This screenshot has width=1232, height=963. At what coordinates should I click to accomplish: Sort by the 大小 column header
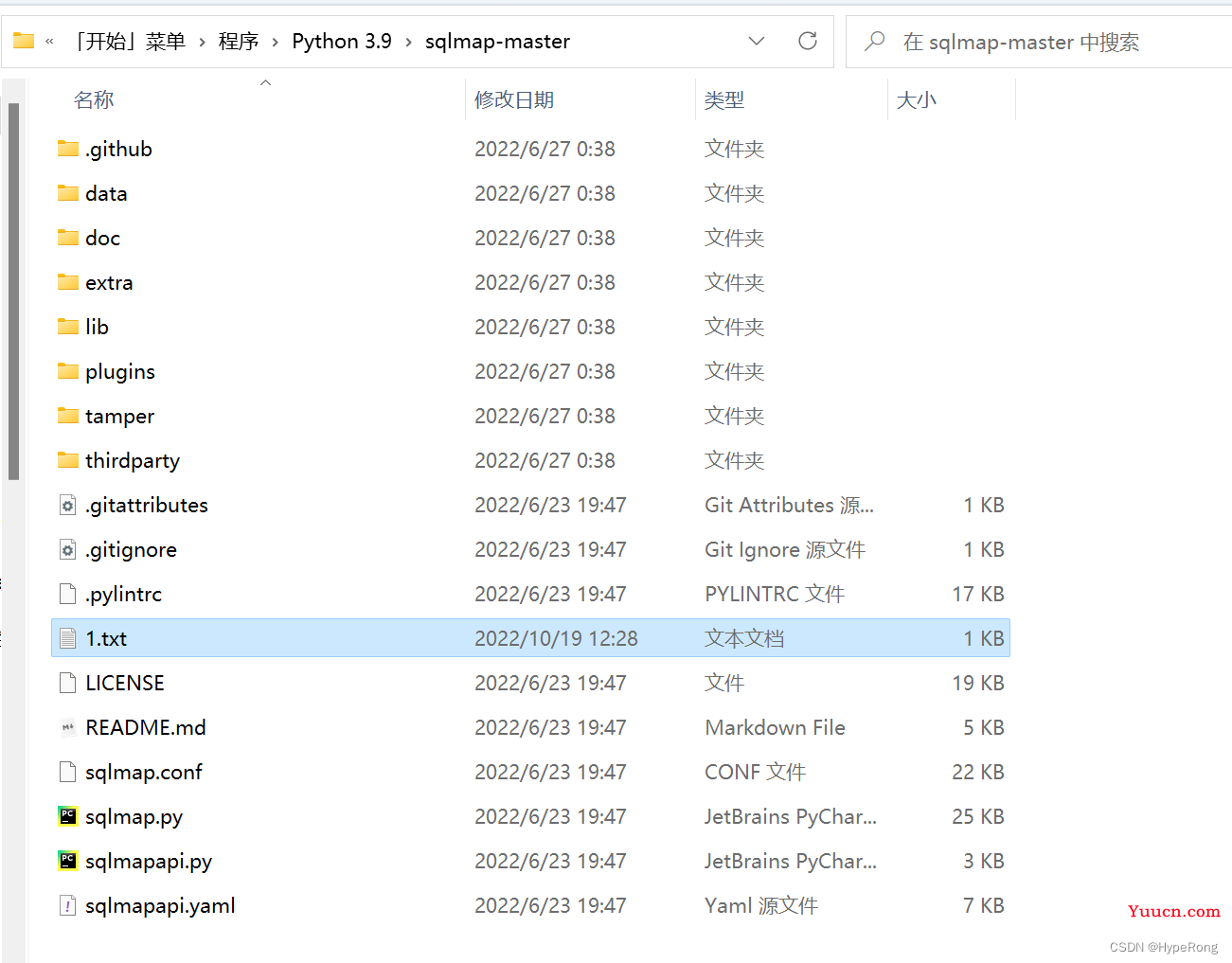pos(917,99)
